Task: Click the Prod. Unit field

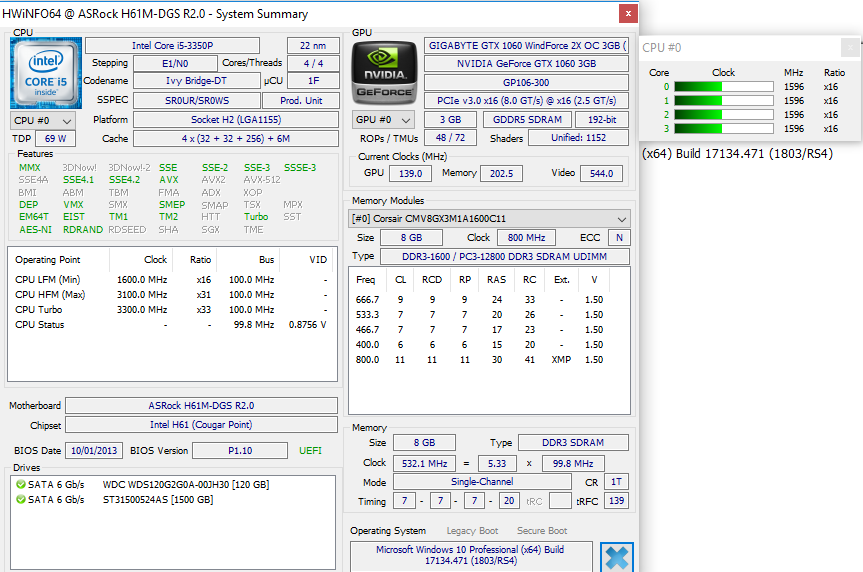Action: pos(301,101)
